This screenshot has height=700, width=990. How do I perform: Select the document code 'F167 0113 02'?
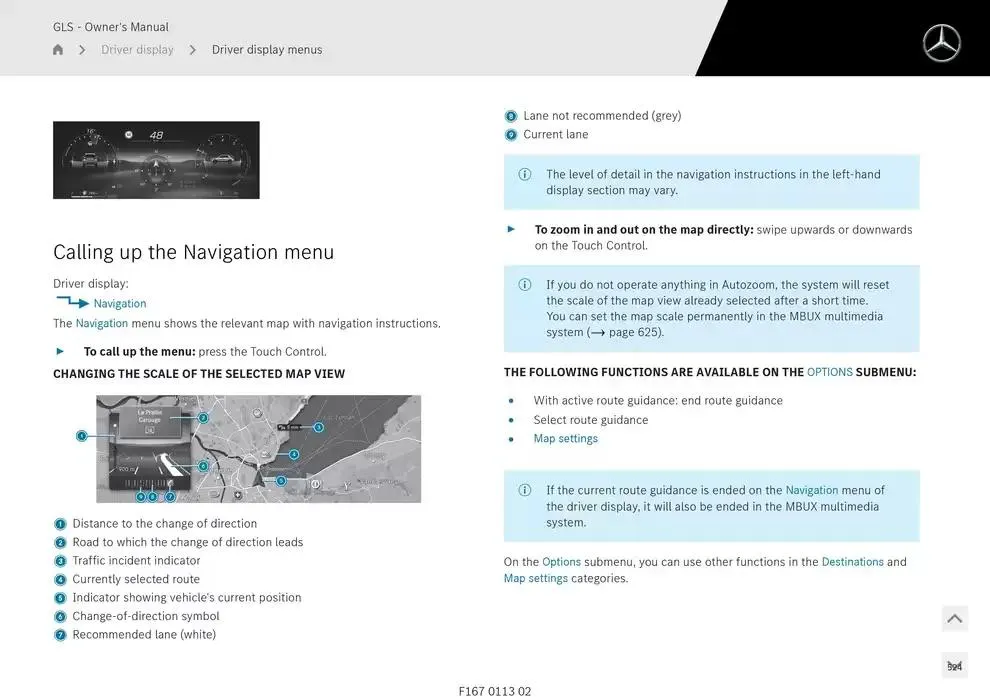(x=495, y=692)
